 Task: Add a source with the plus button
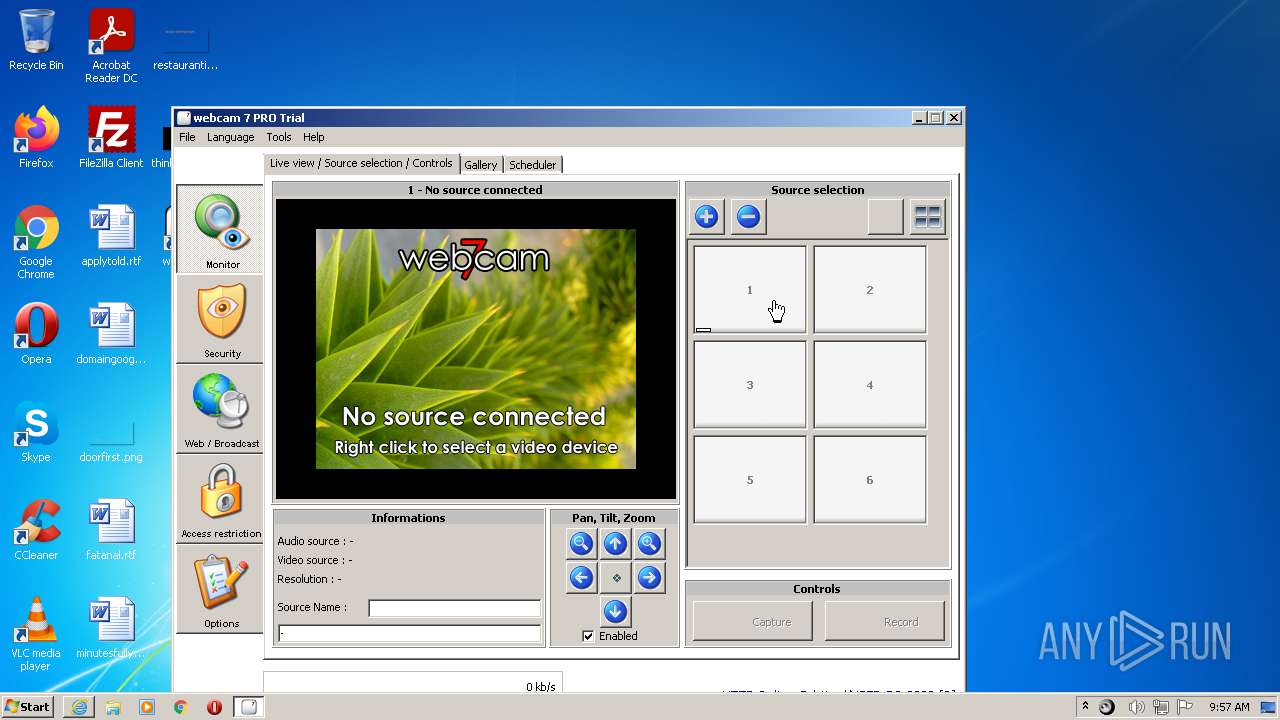(x=706, y=217)
